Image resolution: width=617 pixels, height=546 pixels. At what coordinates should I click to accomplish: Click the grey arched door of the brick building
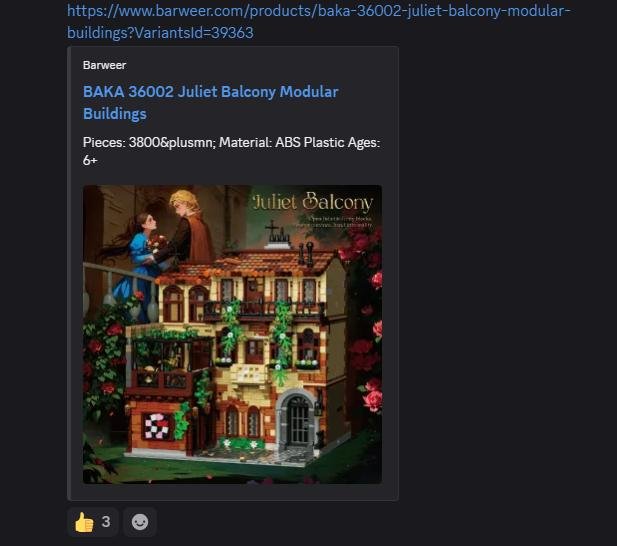(298, 419)
